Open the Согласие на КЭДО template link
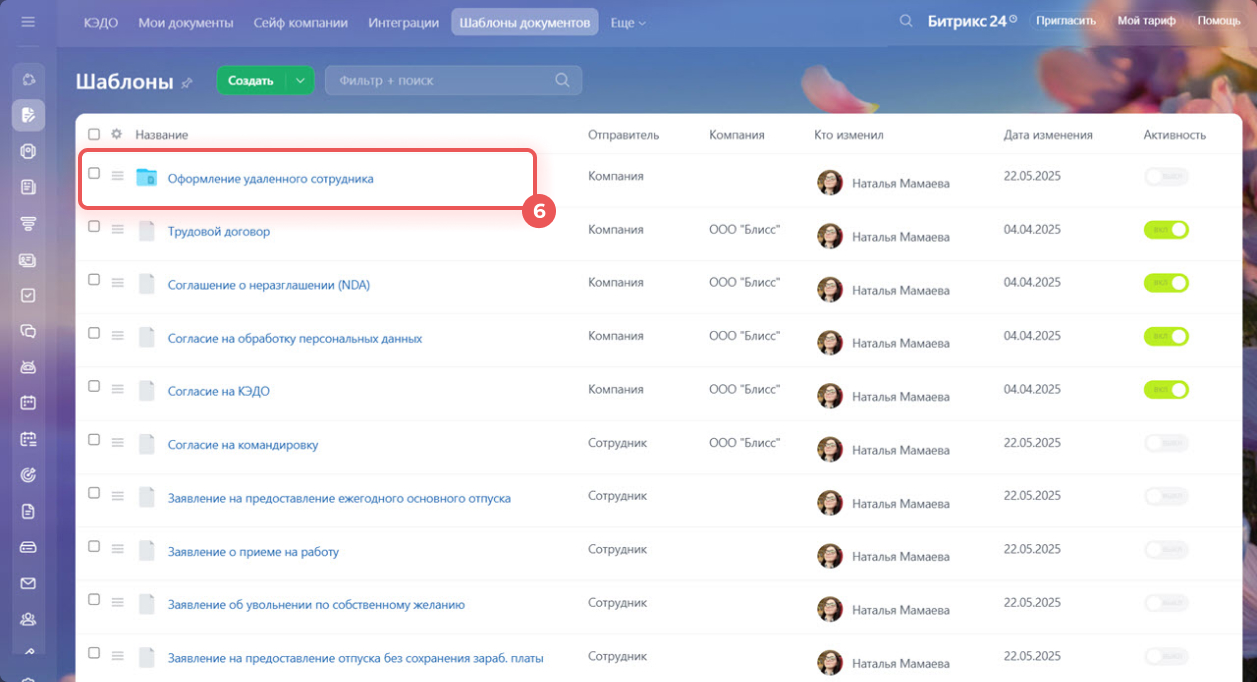This screenshot has height=682, width=1257. 218,391
